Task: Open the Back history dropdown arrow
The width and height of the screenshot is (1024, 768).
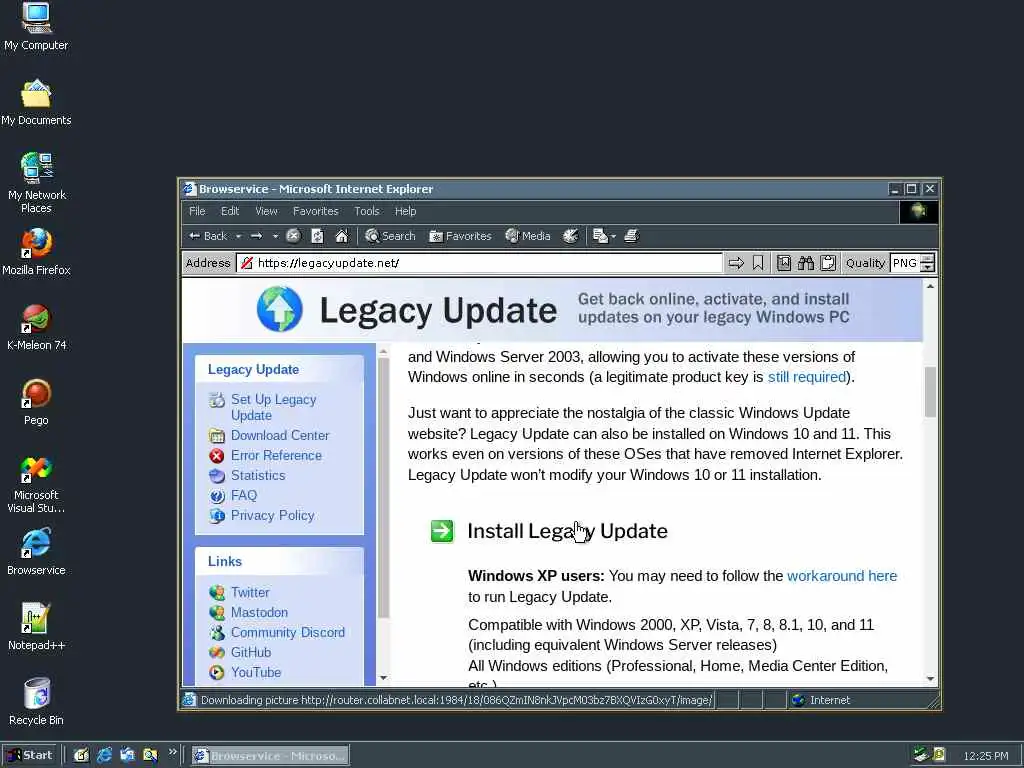Action: (238, 236)
